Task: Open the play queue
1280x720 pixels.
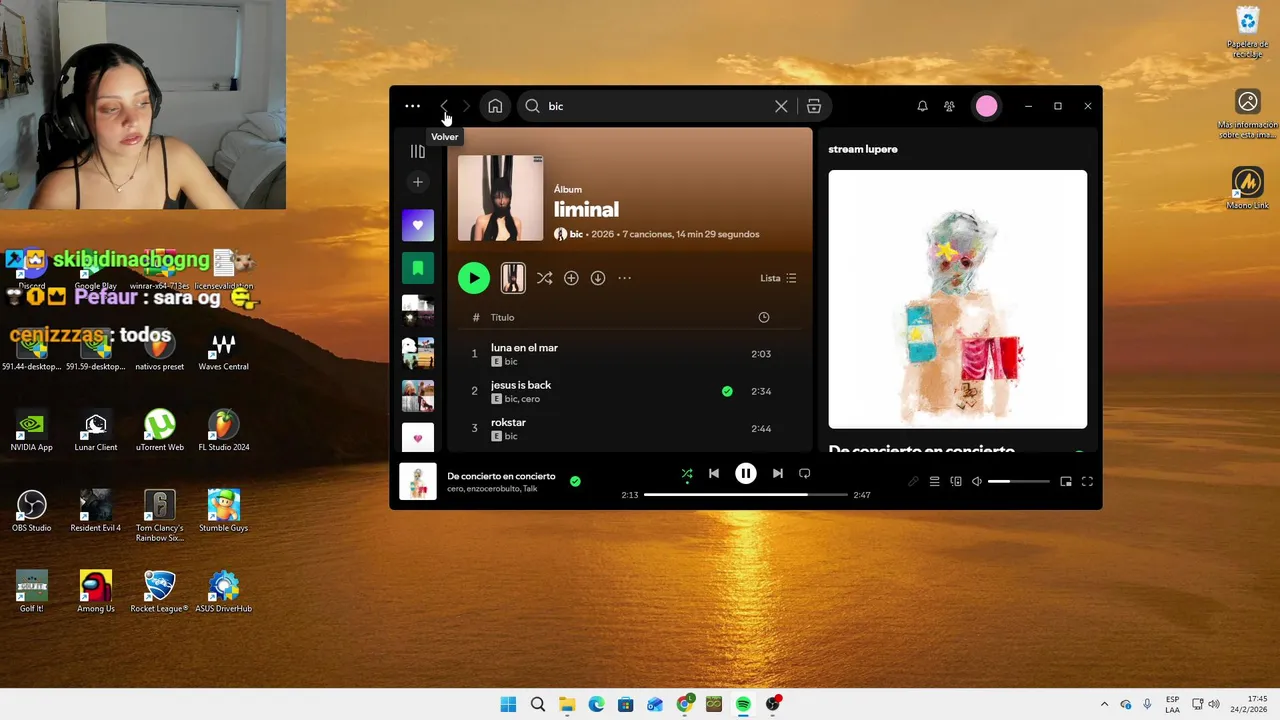Action: [934, 481]
